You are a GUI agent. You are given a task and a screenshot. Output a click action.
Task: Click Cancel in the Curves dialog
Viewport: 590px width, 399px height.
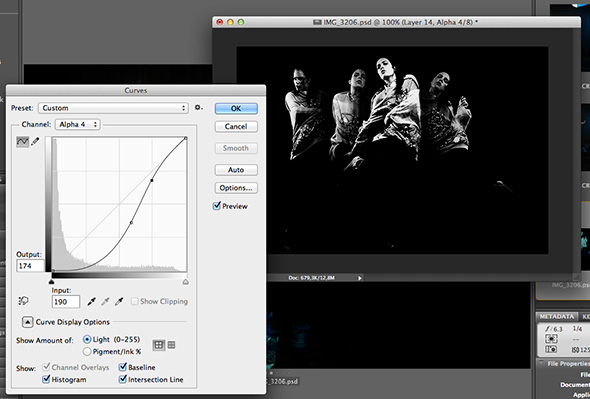coord(236,126)
